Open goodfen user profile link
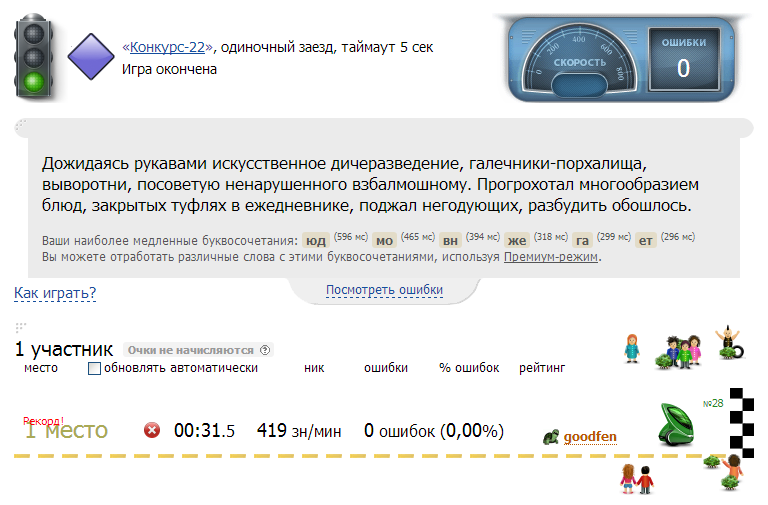The height and width of the screenshot is (505, 768). [590, 436]
